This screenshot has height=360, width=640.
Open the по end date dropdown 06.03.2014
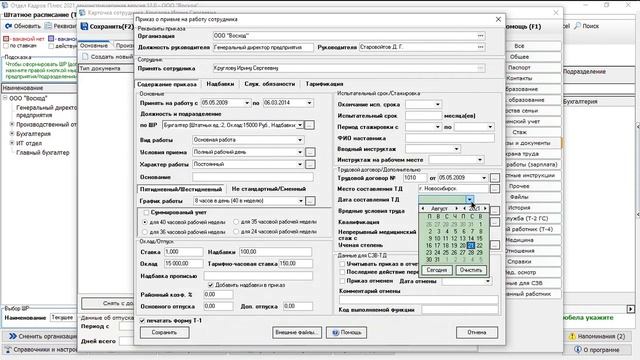point(309,103)
